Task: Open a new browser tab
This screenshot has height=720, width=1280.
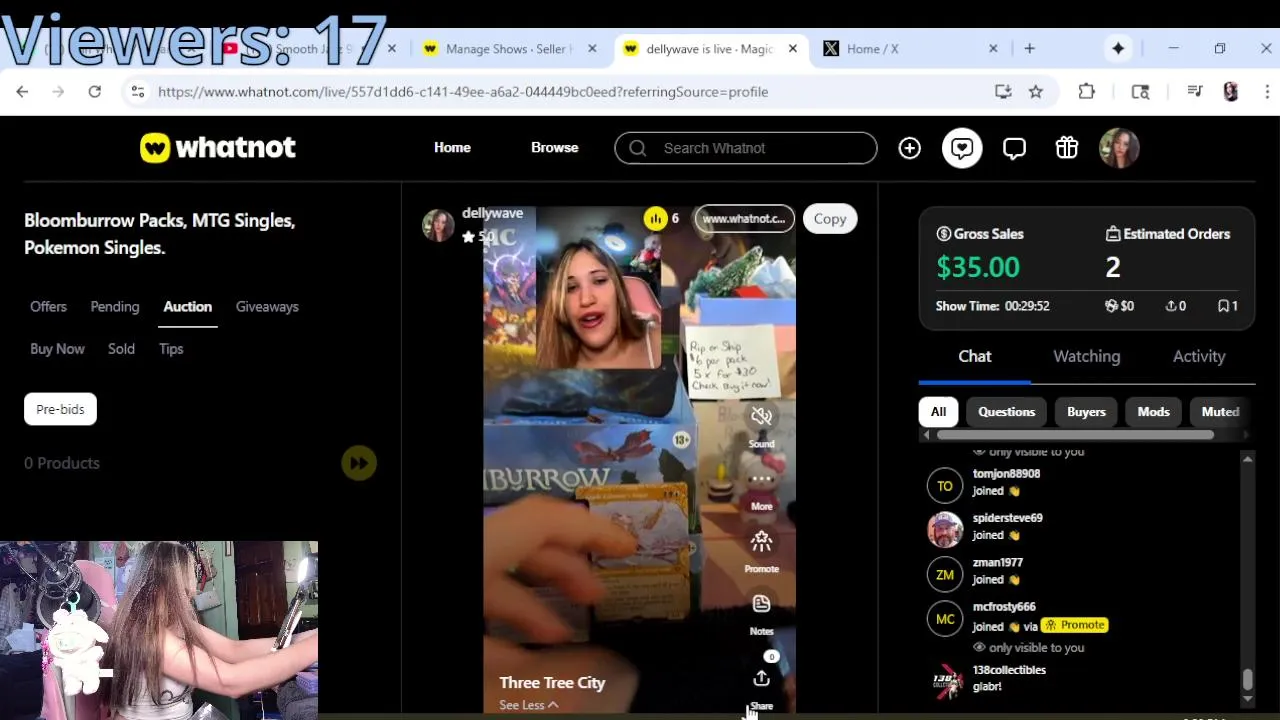Action: 1029,48
